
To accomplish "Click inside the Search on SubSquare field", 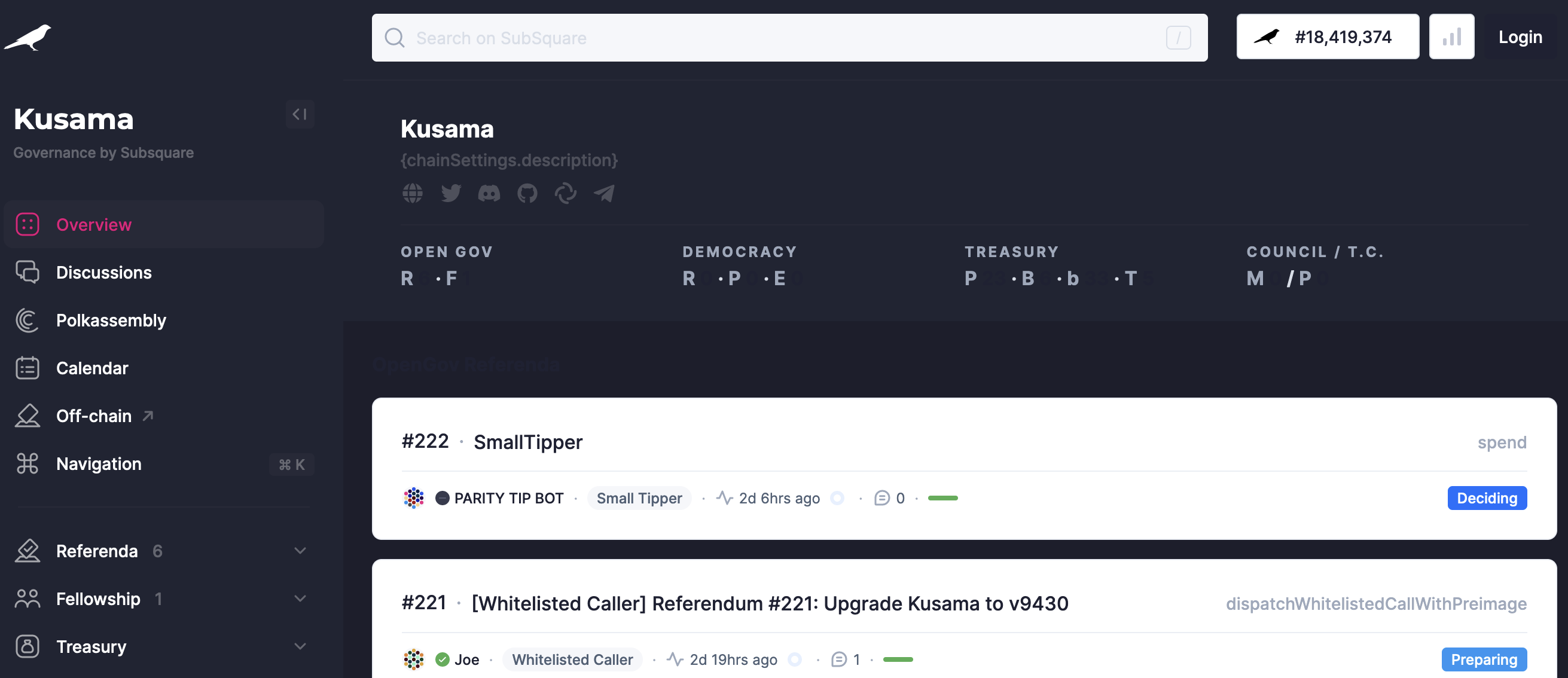I will (670, 37).
